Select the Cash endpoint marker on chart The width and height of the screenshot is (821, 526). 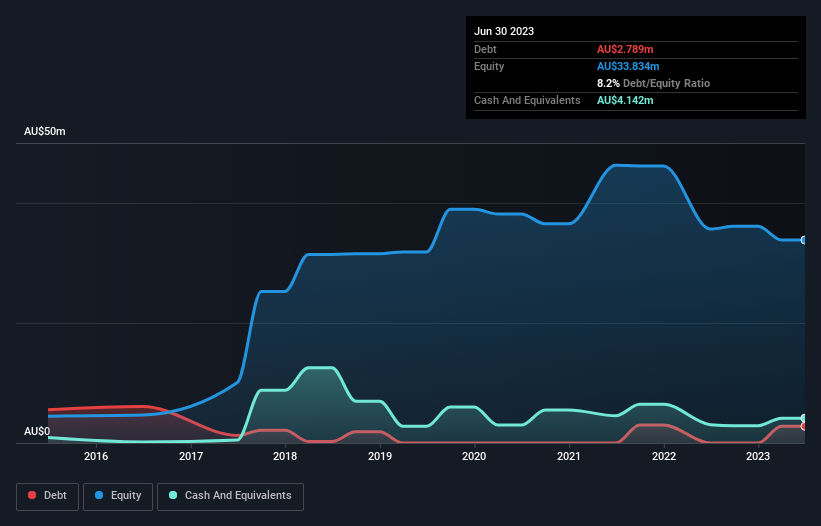coord(804,418)
